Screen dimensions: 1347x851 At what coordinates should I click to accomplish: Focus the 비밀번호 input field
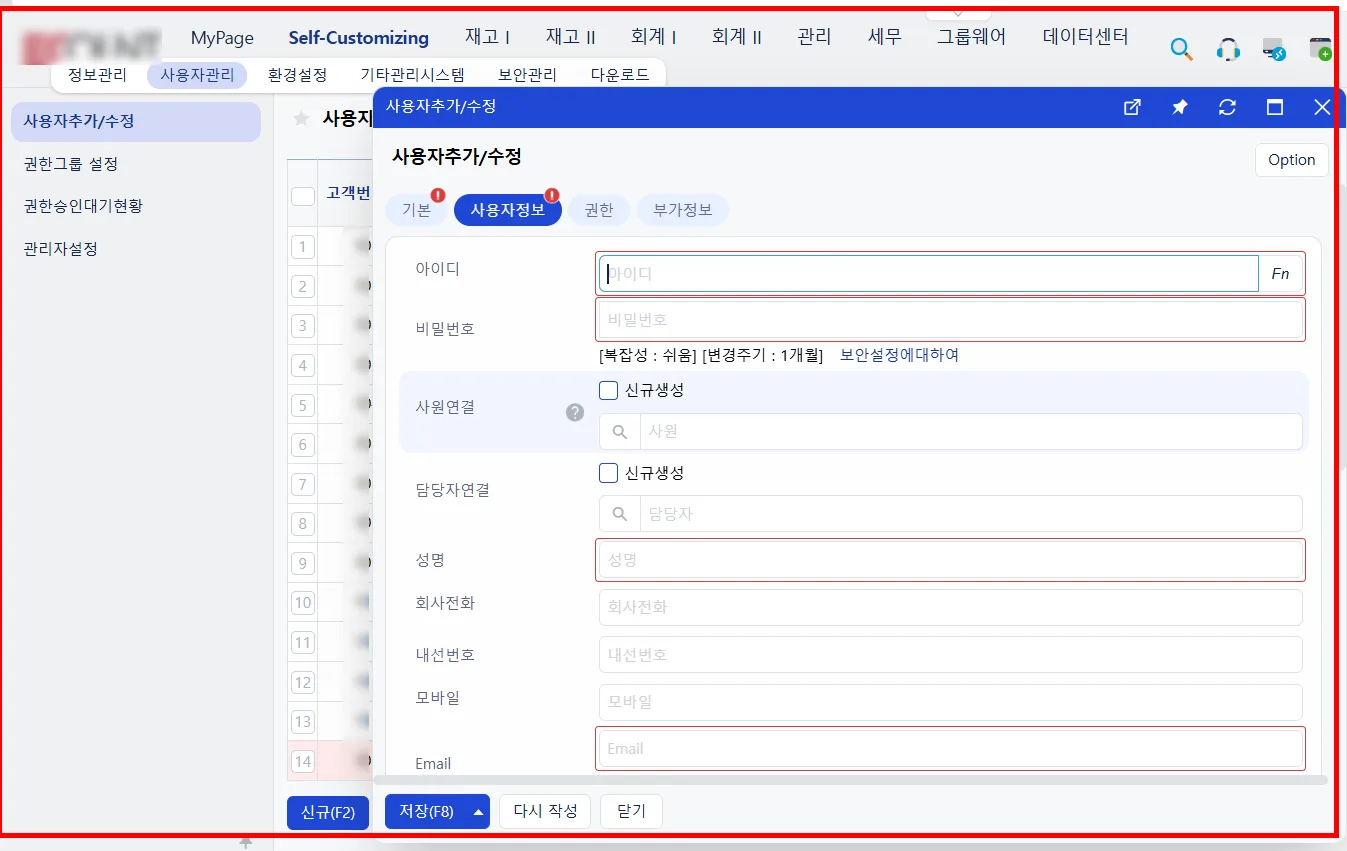(x=951, y=320)
